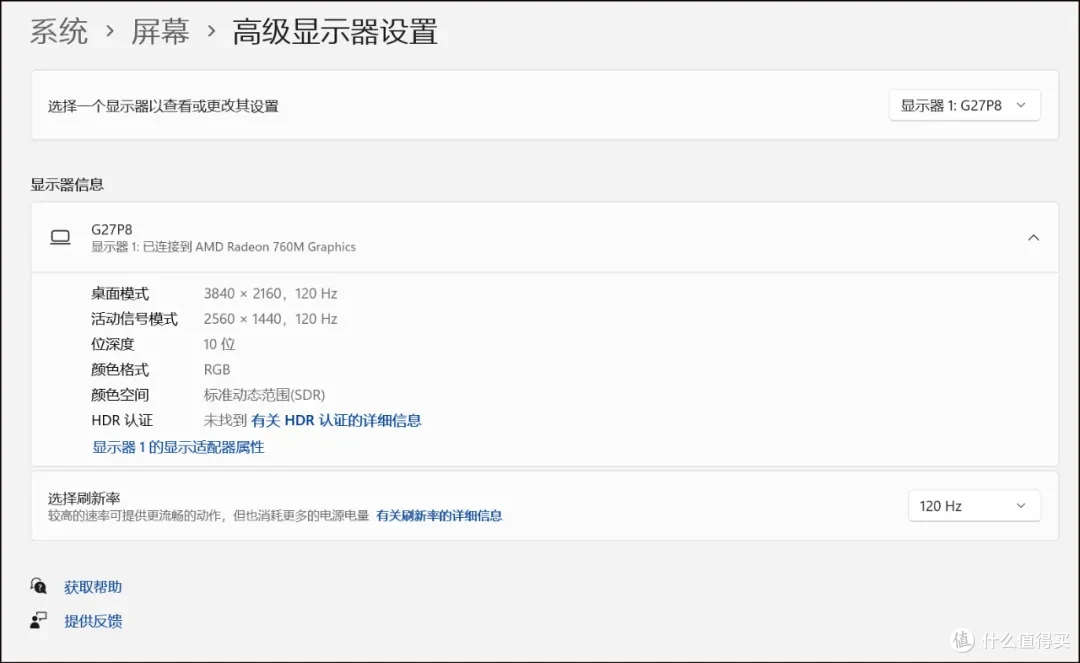Click the 位深度 label

click(x=112, y=344)
